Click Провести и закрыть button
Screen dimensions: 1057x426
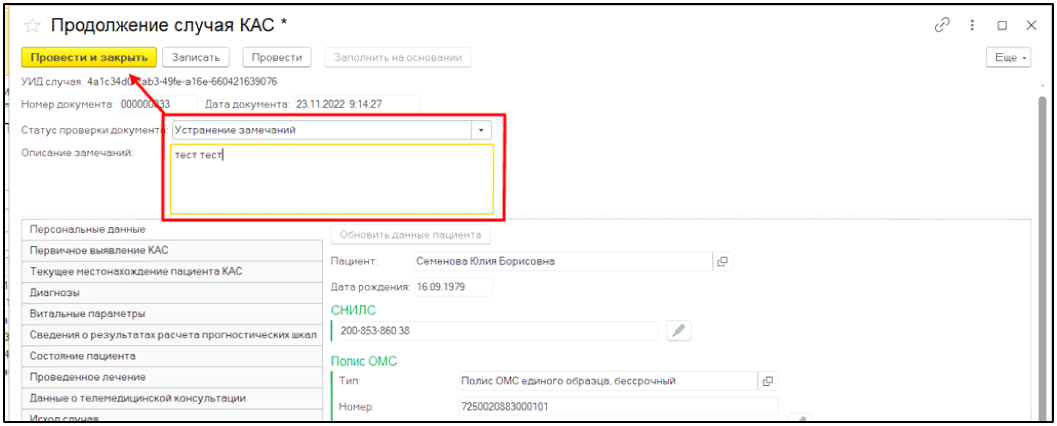click(x=89, y=58)
